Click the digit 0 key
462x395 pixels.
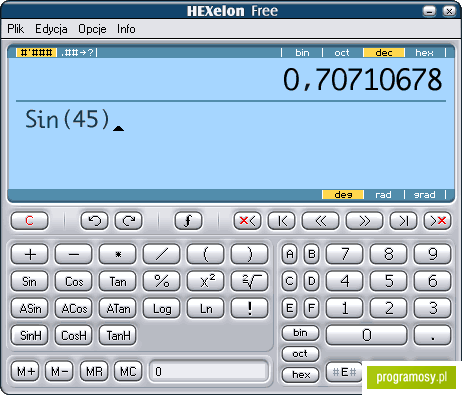366,335
